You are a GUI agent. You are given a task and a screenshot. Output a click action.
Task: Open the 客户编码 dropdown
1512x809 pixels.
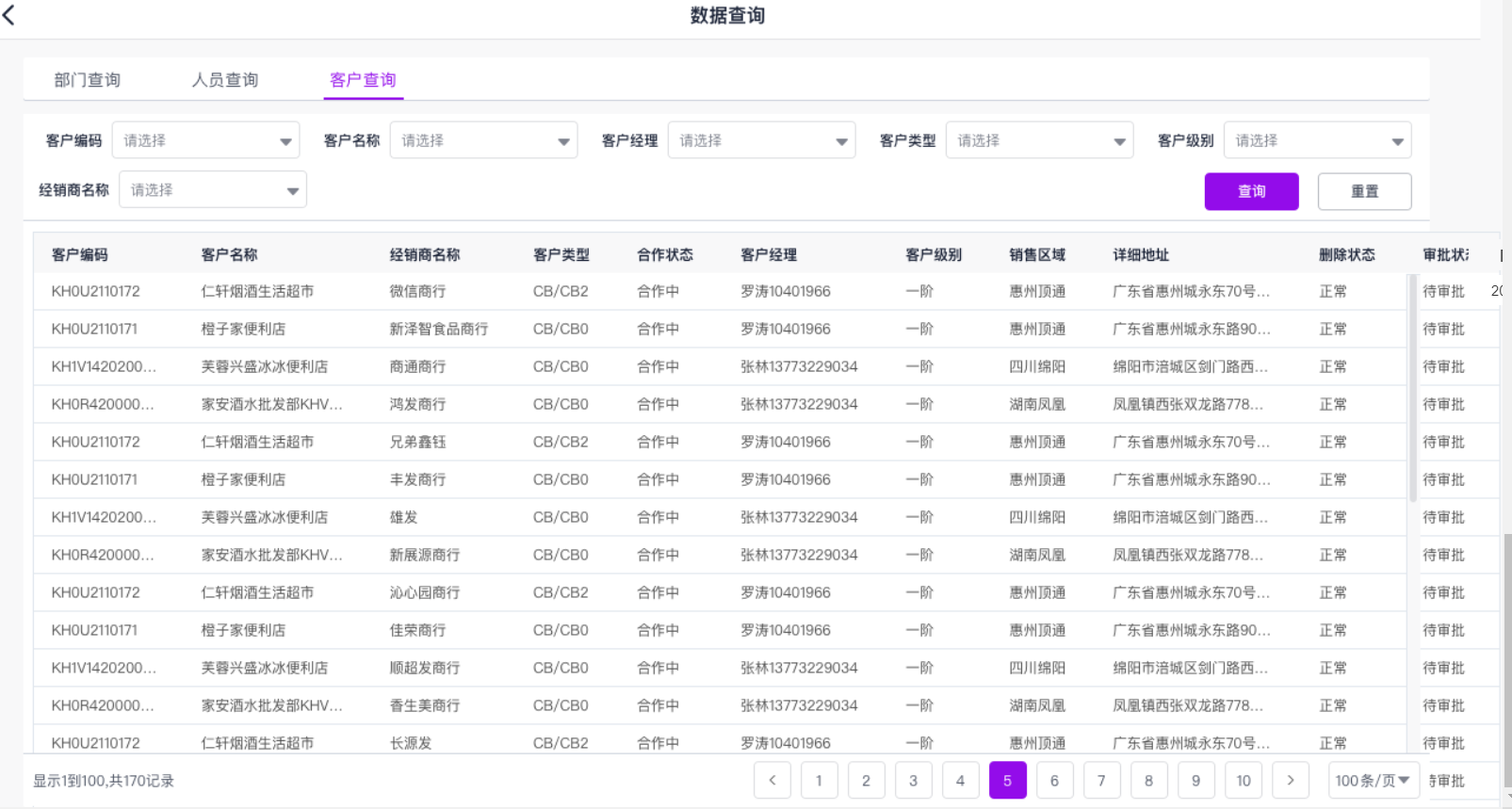coord(206,140)
